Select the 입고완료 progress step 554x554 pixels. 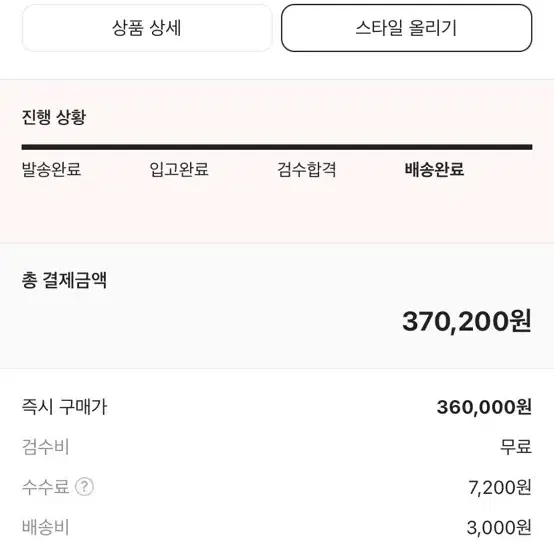(x=179, y=169)
